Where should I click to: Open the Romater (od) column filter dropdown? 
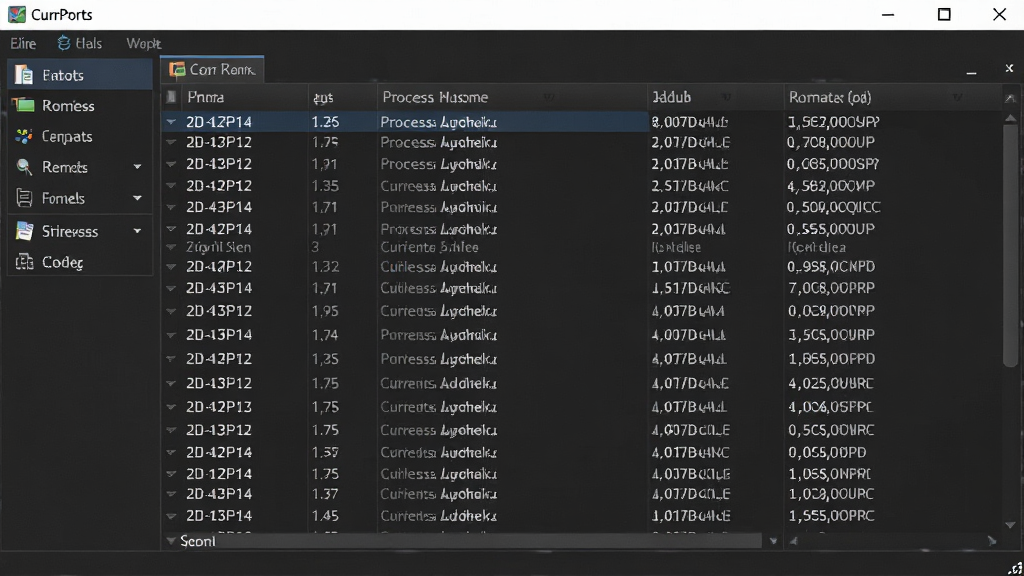957,97
